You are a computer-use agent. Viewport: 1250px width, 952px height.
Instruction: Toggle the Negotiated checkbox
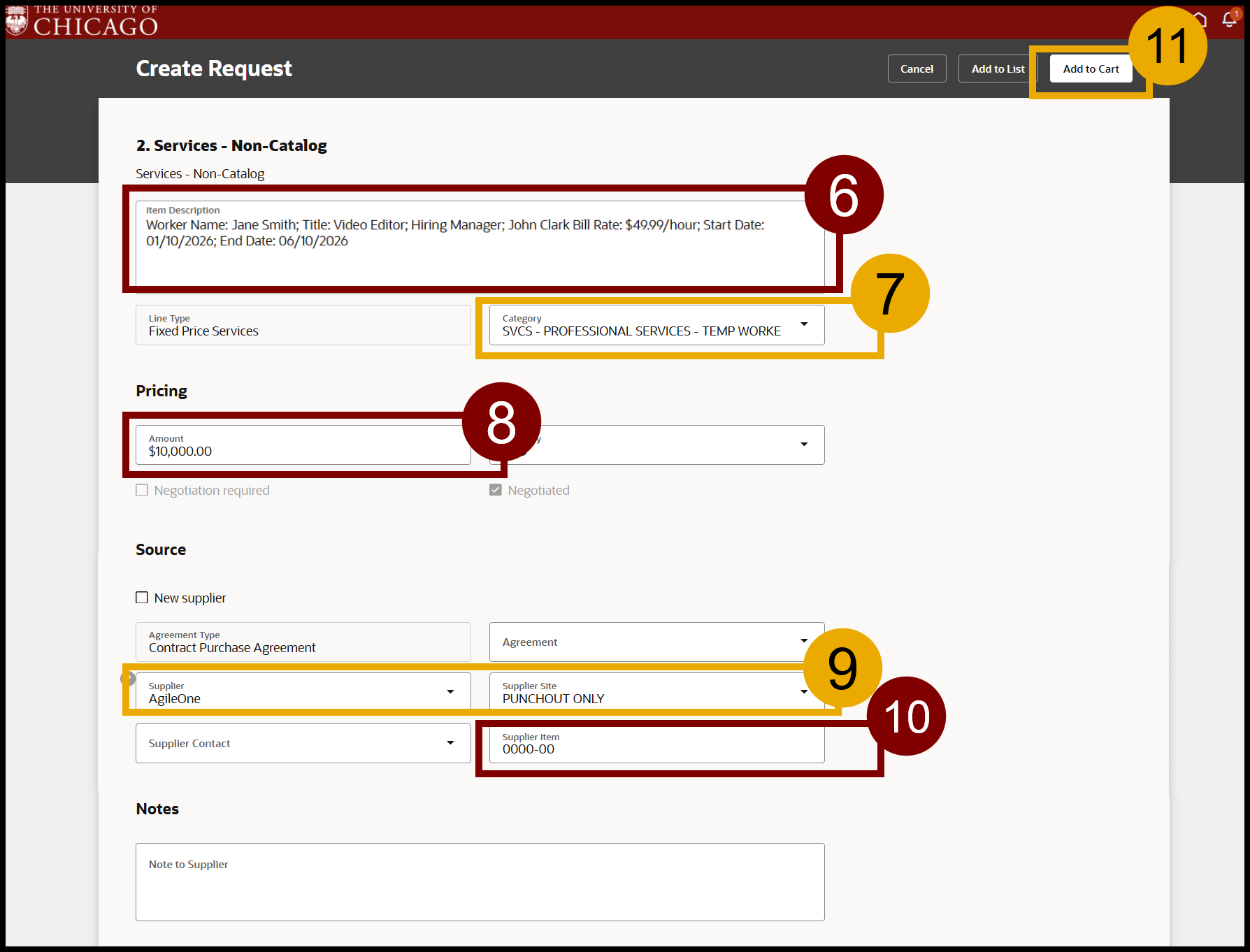tap(496, 490)
